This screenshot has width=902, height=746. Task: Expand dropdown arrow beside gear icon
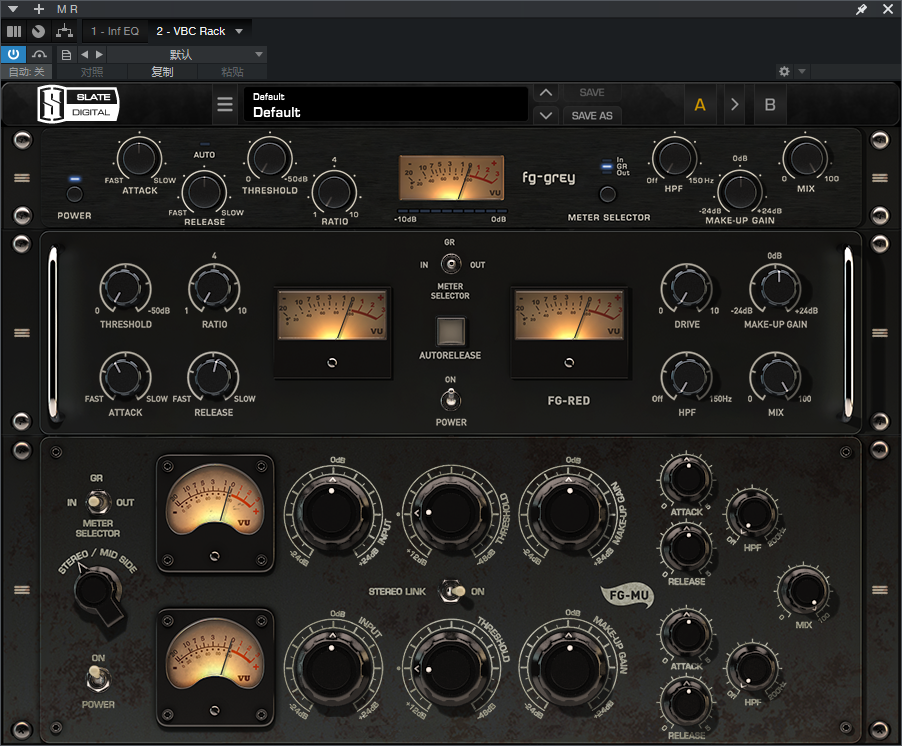tap(802, 71)
